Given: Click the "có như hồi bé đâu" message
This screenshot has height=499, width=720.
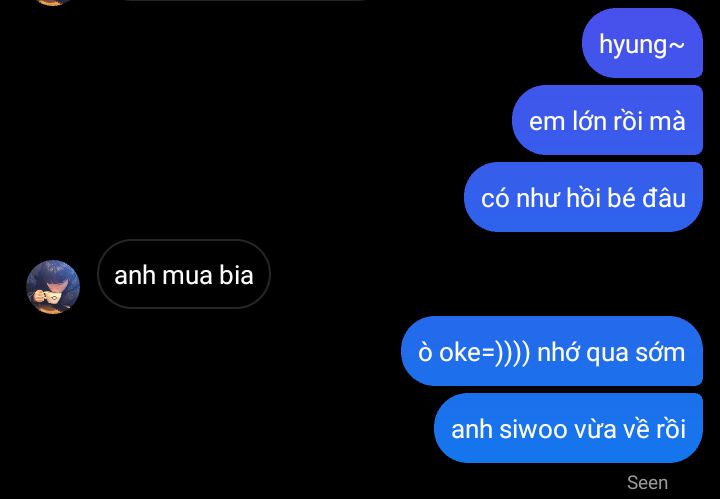Looking at the screenshot, I should coord(583,197).
